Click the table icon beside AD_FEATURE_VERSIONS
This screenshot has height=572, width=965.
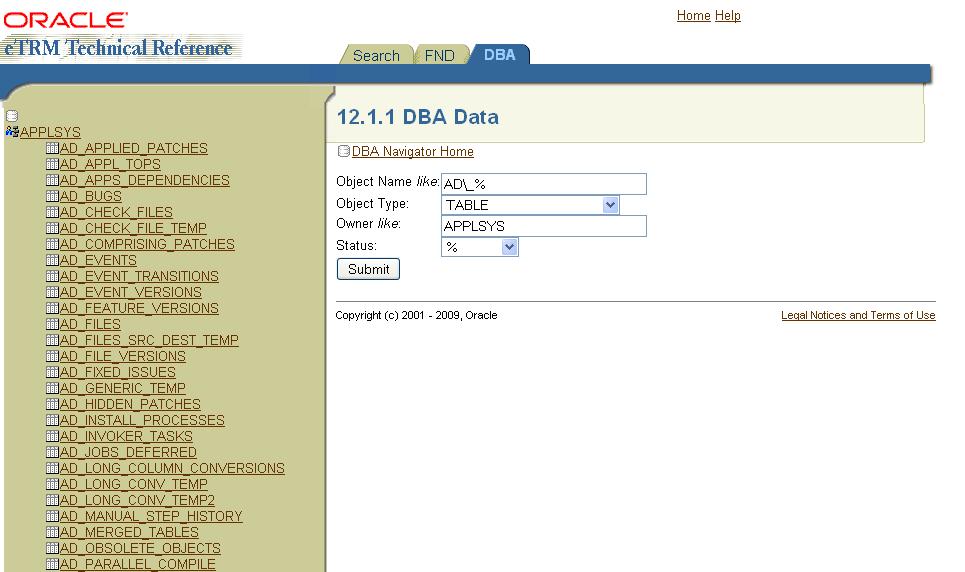click(x=52, y=308)
